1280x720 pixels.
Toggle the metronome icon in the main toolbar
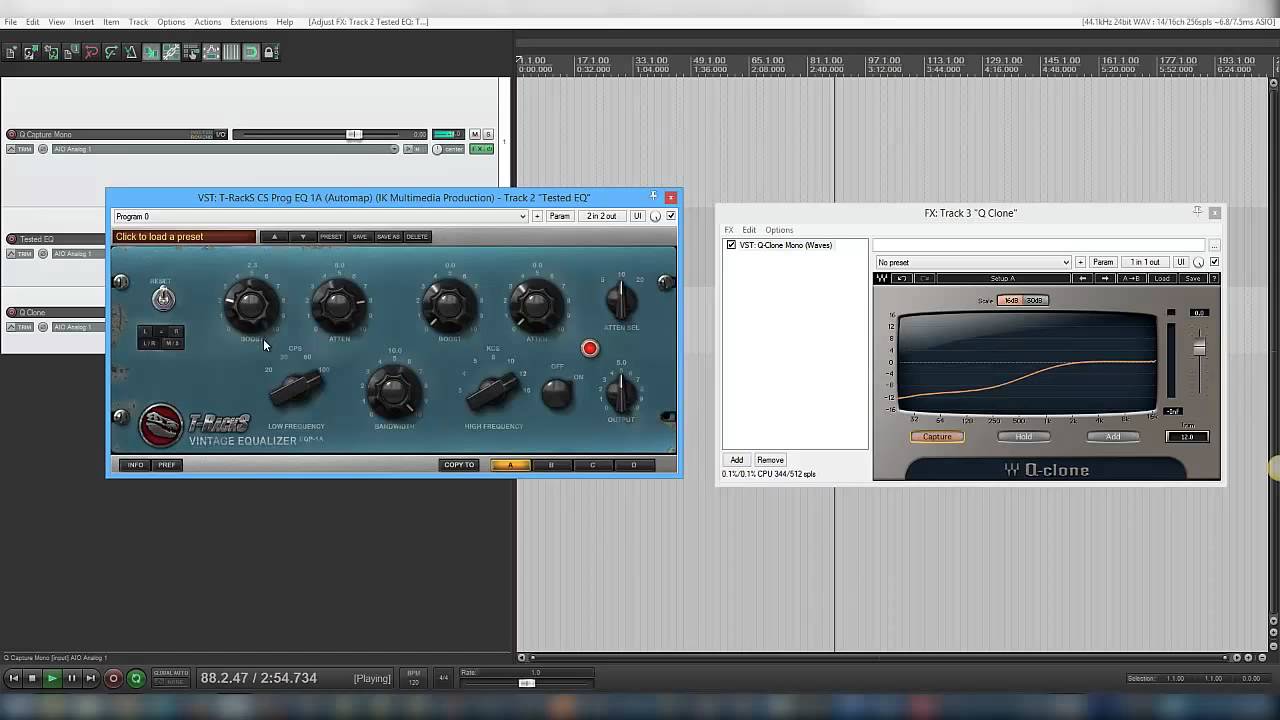131,52
